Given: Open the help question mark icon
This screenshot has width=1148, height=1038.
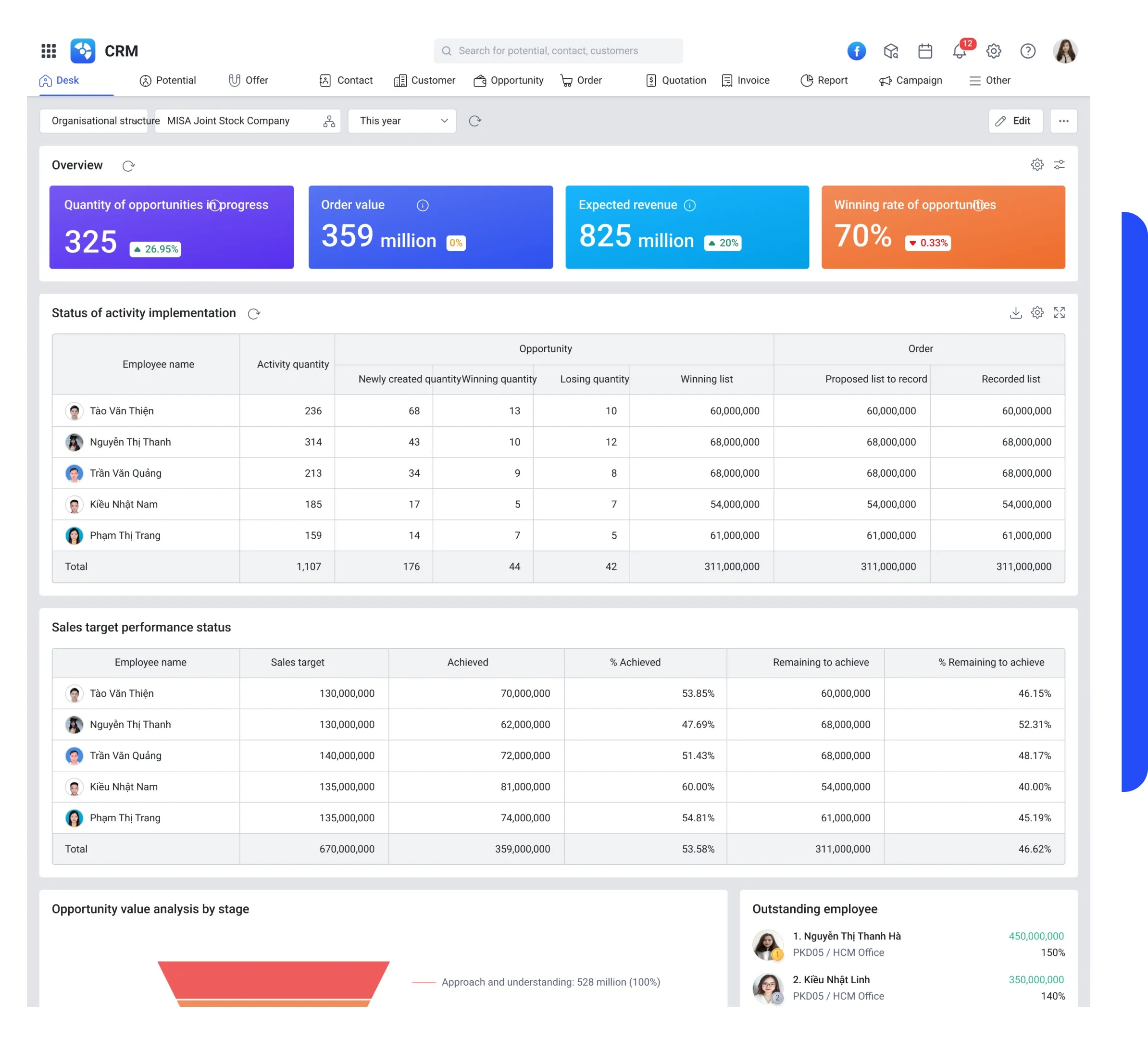Looking at the screenshot, I should pyautogui.click(x=1028, y=50).
